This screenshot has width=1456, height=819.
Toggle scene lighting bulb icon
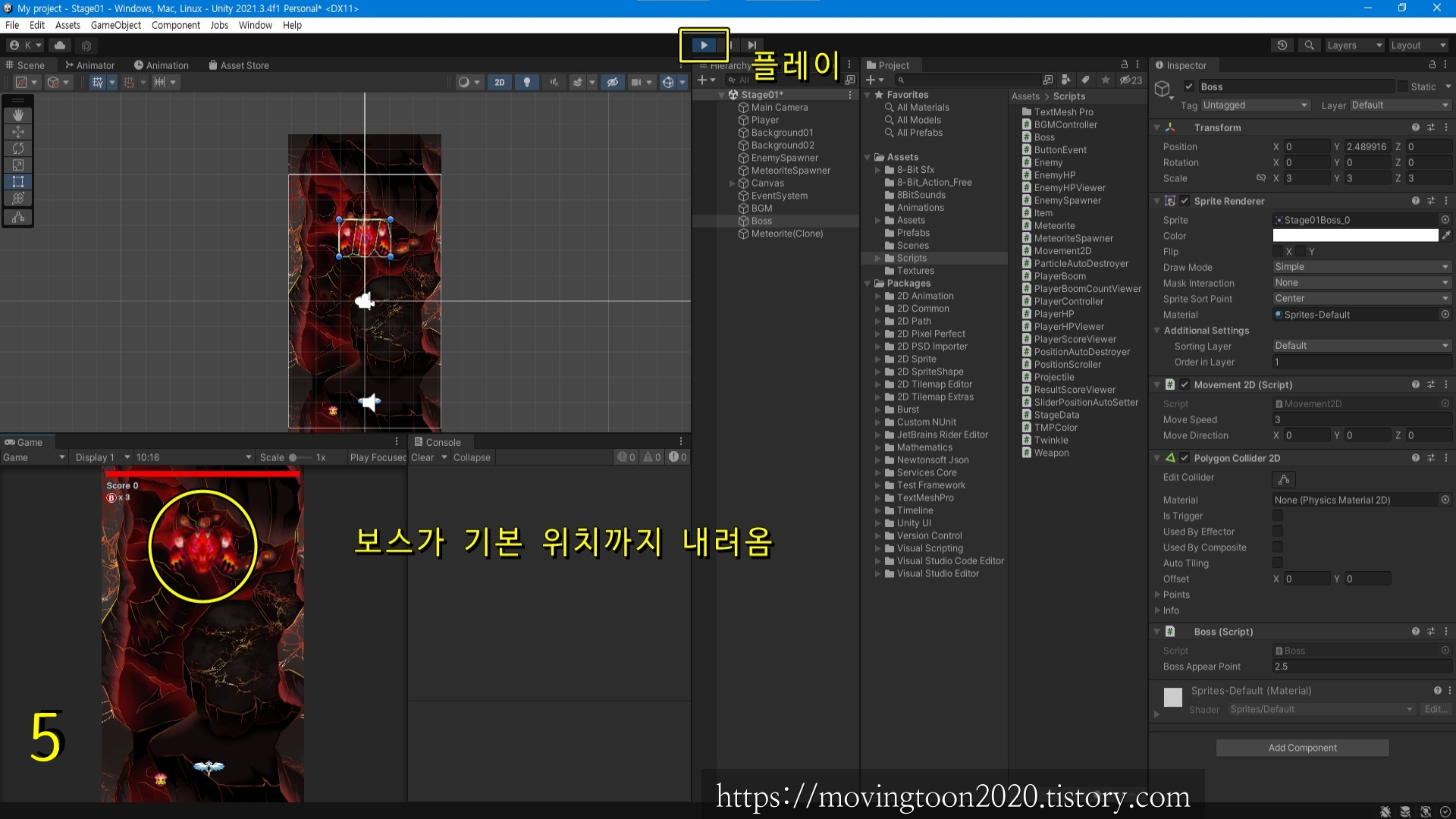tap(527, 82)
